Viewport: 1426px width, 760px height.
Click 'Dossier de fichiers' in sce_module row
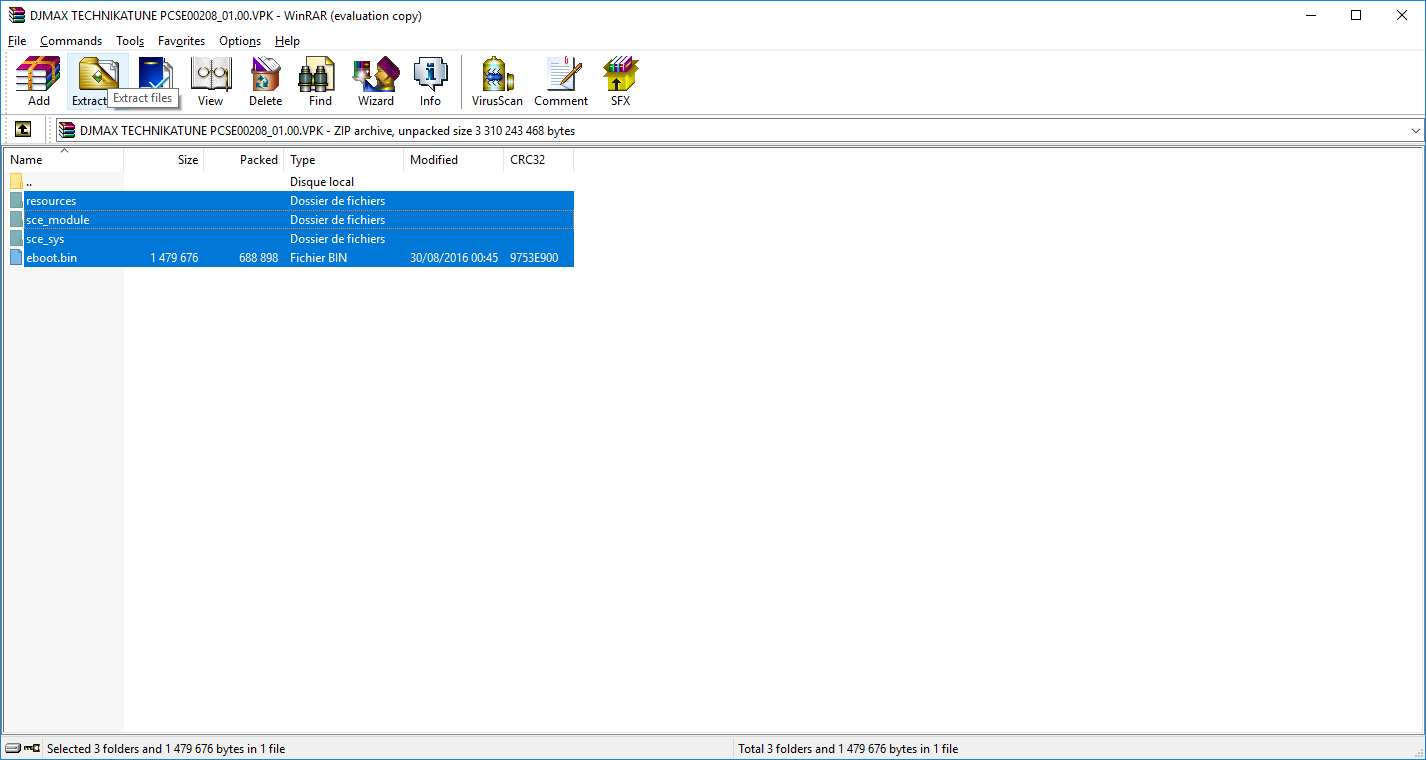coord(338,220)
